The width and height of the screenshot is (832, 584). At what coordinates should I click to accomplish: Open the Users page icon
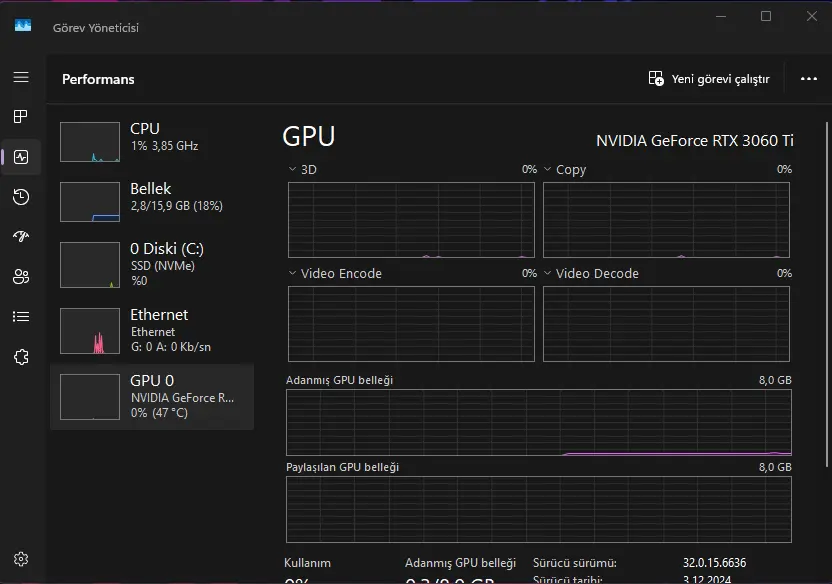pyautogui.click(x=21, y=276)
